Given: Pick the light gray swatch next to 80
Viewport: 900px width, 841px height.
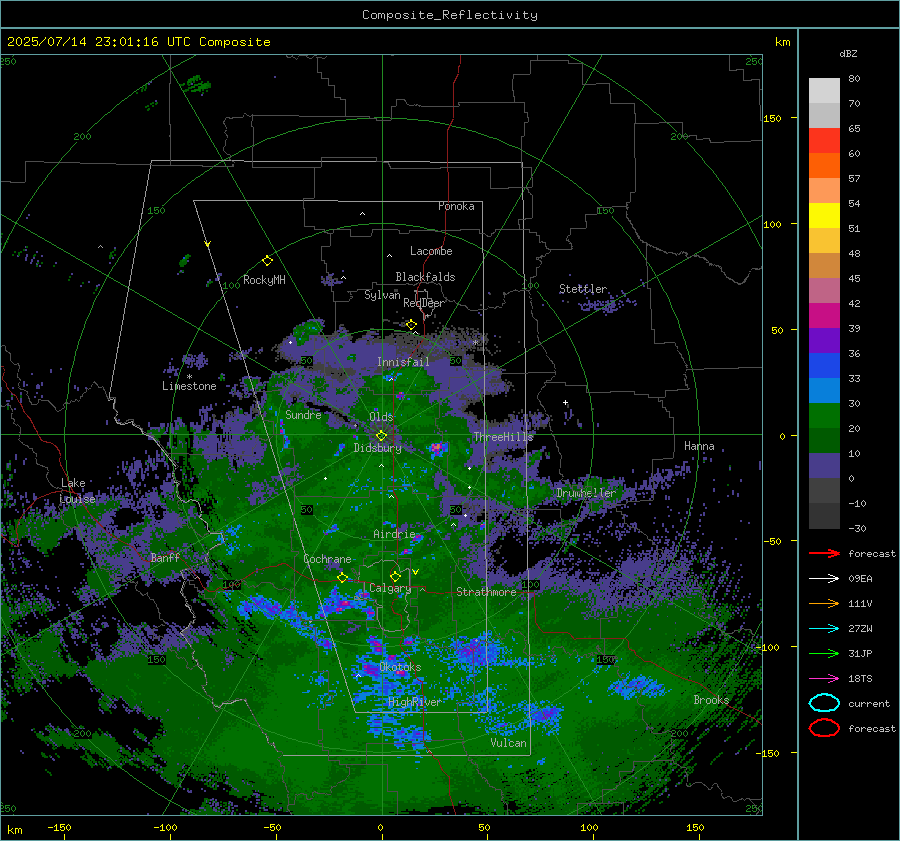Looking at the screenshot, I should [824, 91].
